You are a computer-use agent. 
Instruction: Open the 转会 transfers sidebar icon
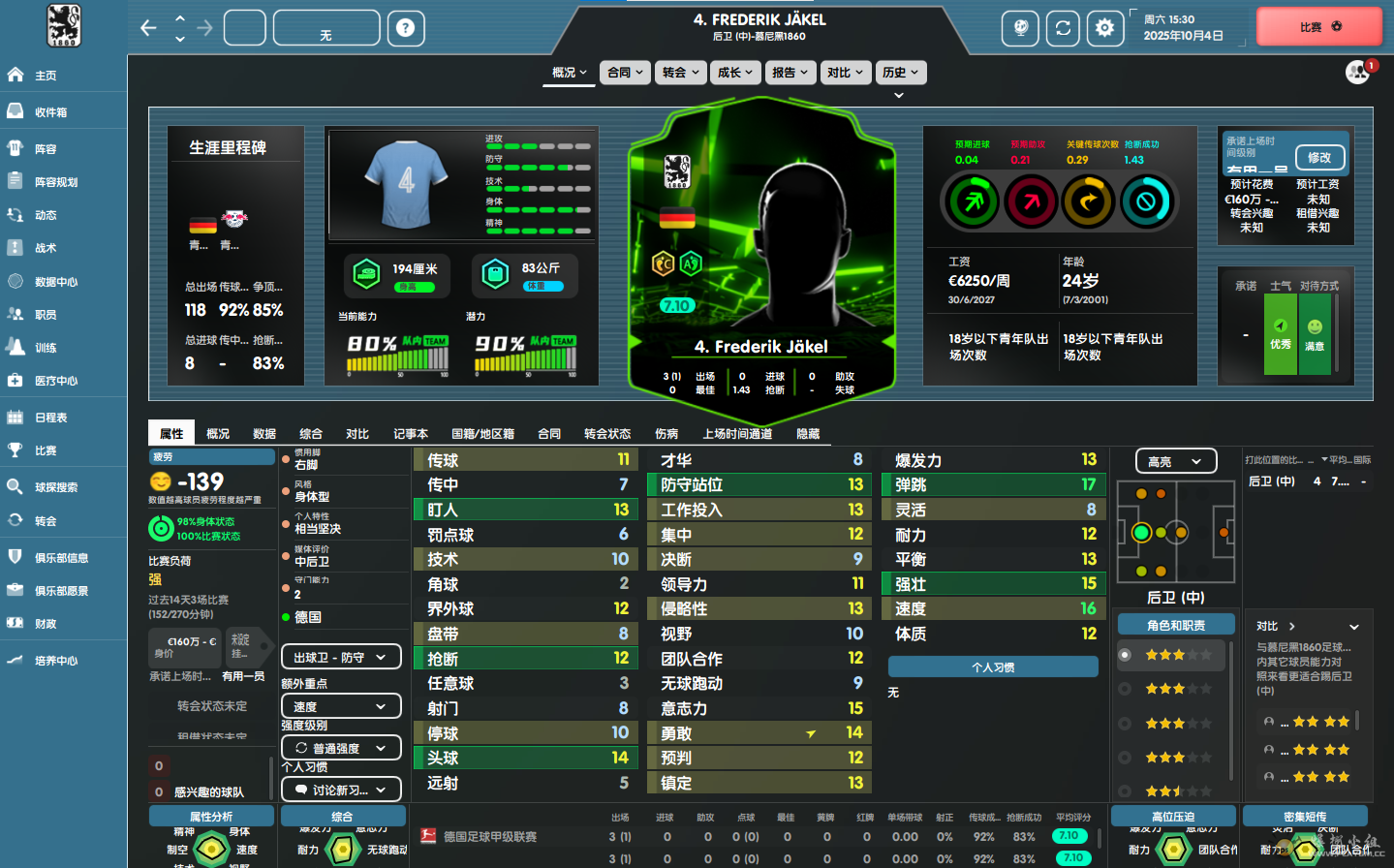point(15,520)
